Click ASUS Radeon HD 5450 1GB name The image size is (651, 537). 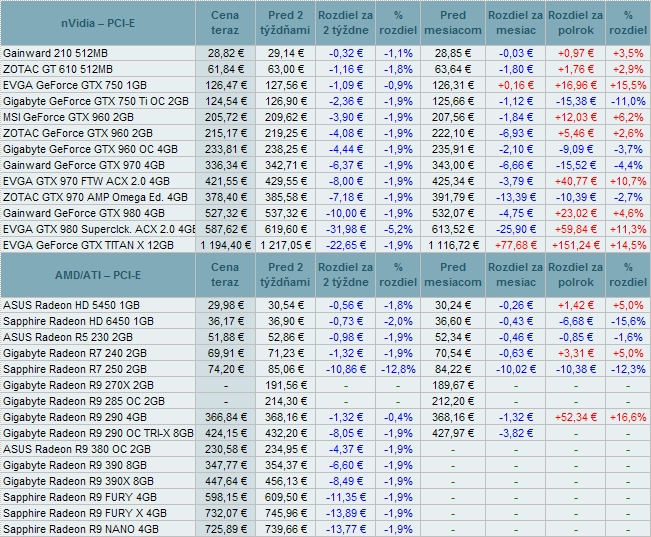[71, 305]
